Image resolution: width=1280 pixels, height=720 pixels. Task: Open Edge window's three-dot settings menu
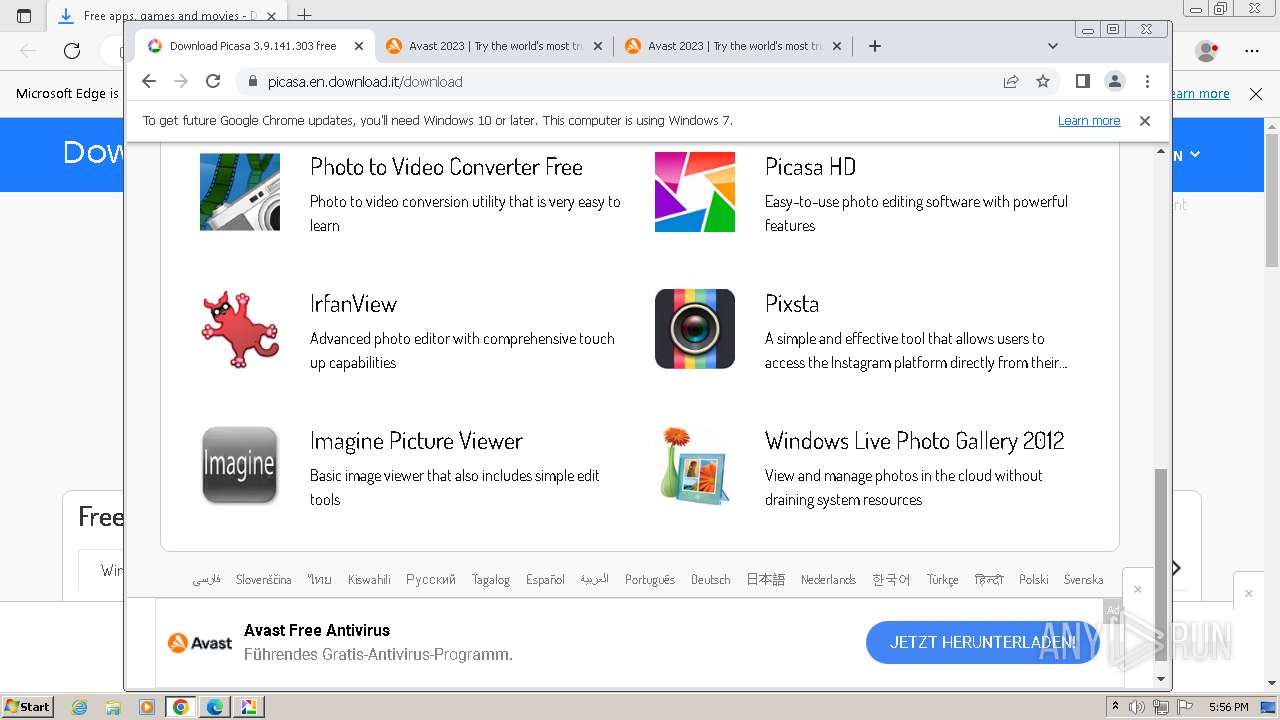1252,51
